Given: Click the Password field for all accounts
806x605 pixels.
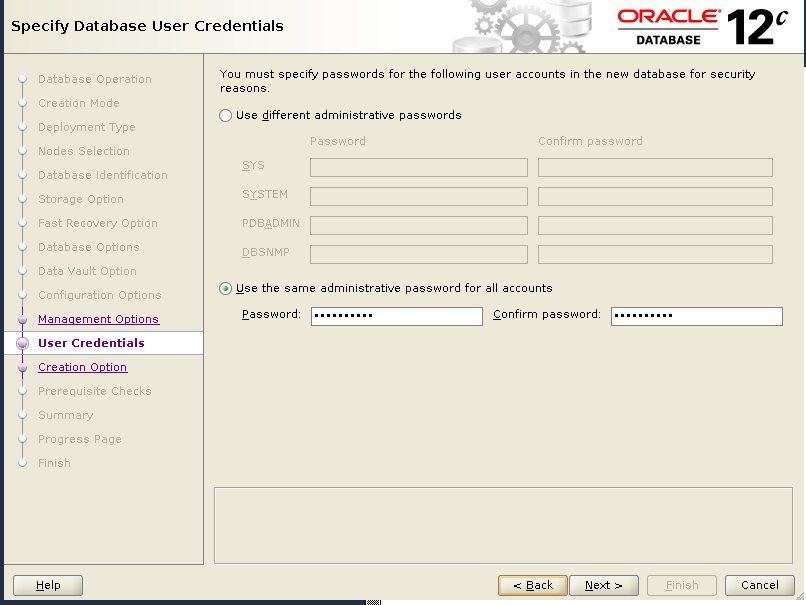Looking at the screenshot, I should coord(396,316).
